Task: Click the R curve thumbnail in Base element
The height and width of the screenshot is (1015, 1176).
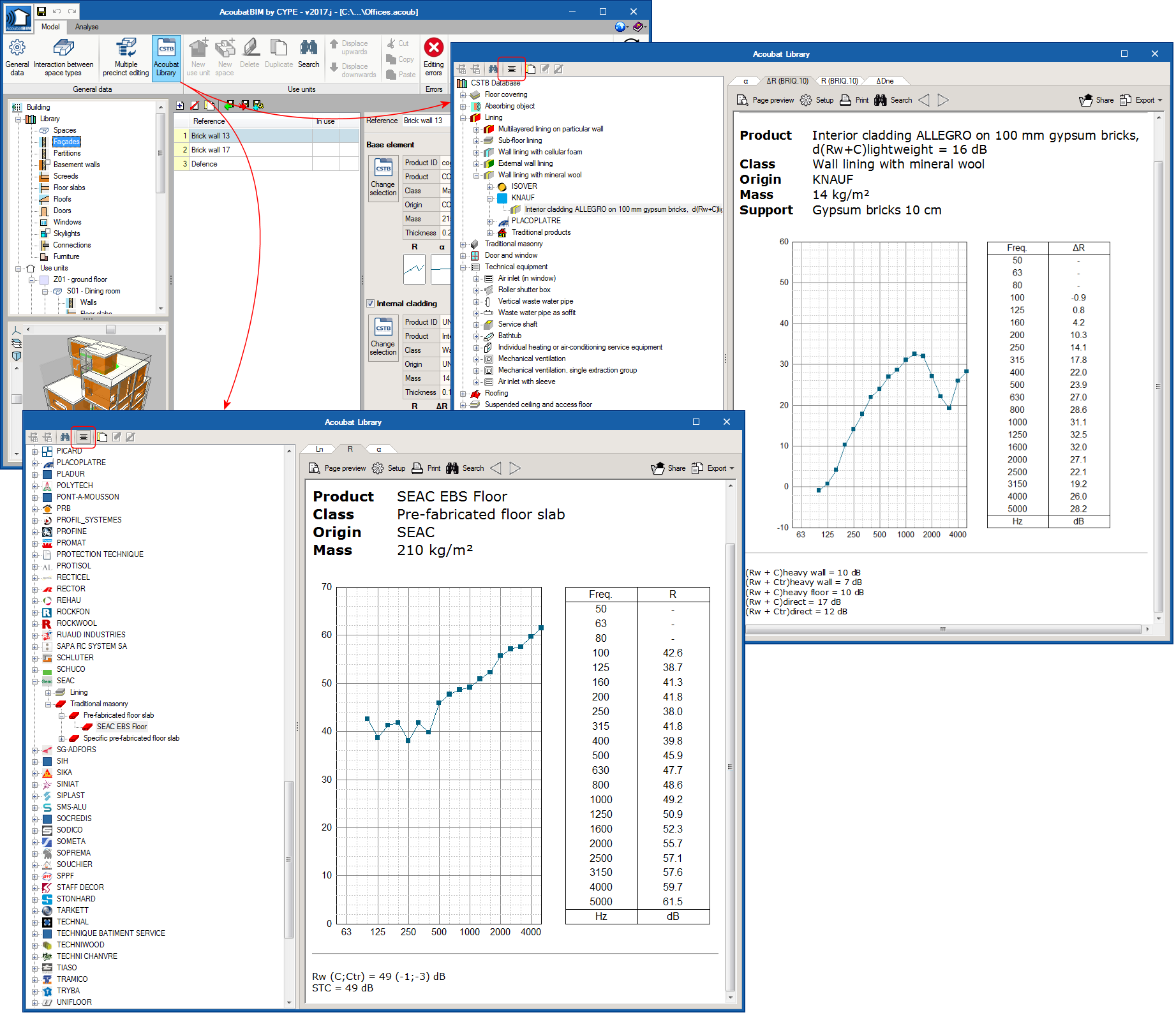Action: [414, 269]
